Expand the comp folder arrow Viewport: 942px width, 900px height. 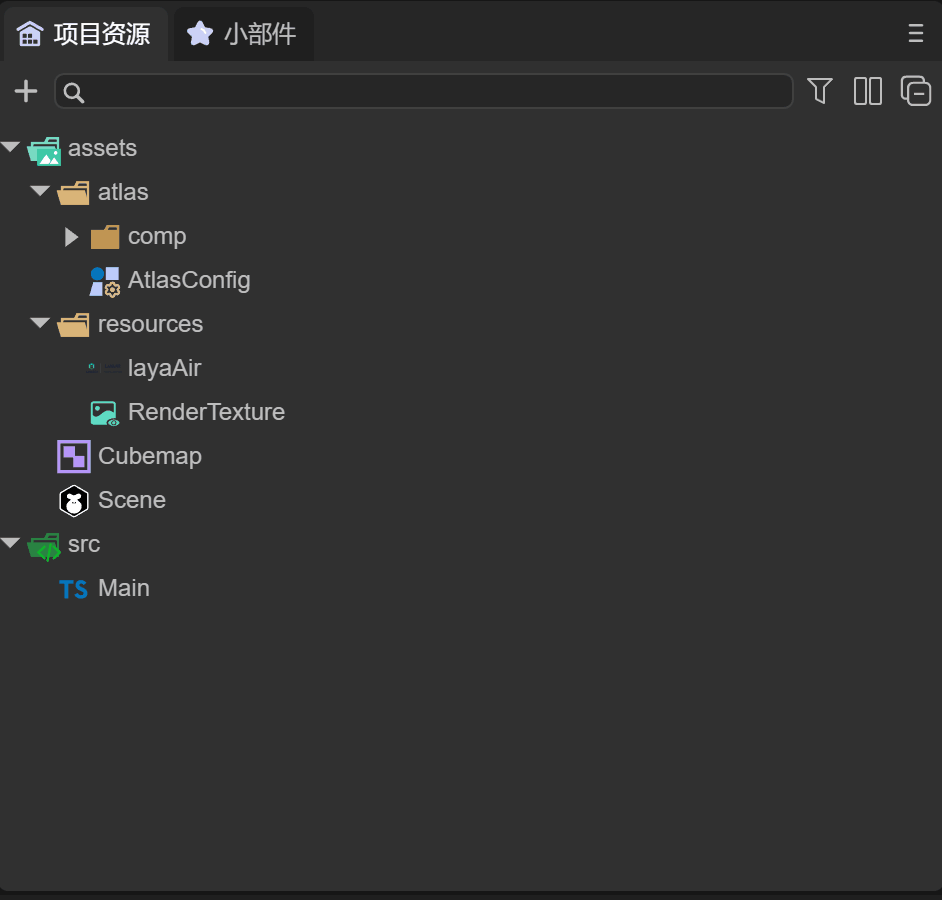tap(71, 237)
